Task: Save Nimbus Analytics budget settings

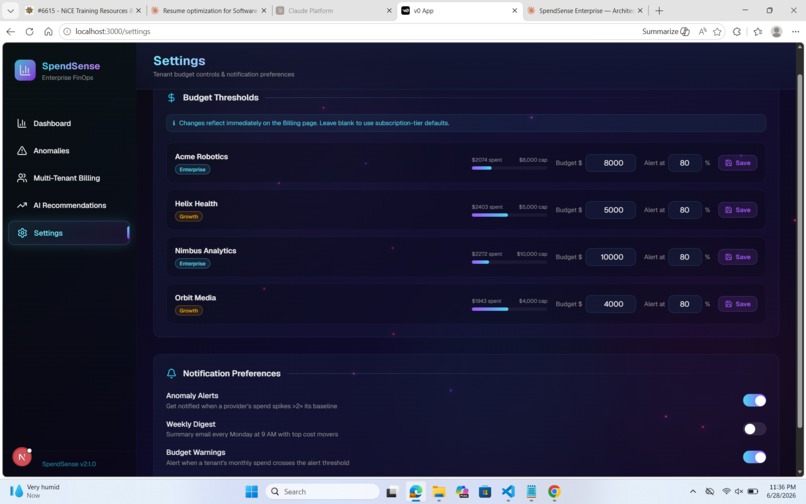Action: [737, 257]
